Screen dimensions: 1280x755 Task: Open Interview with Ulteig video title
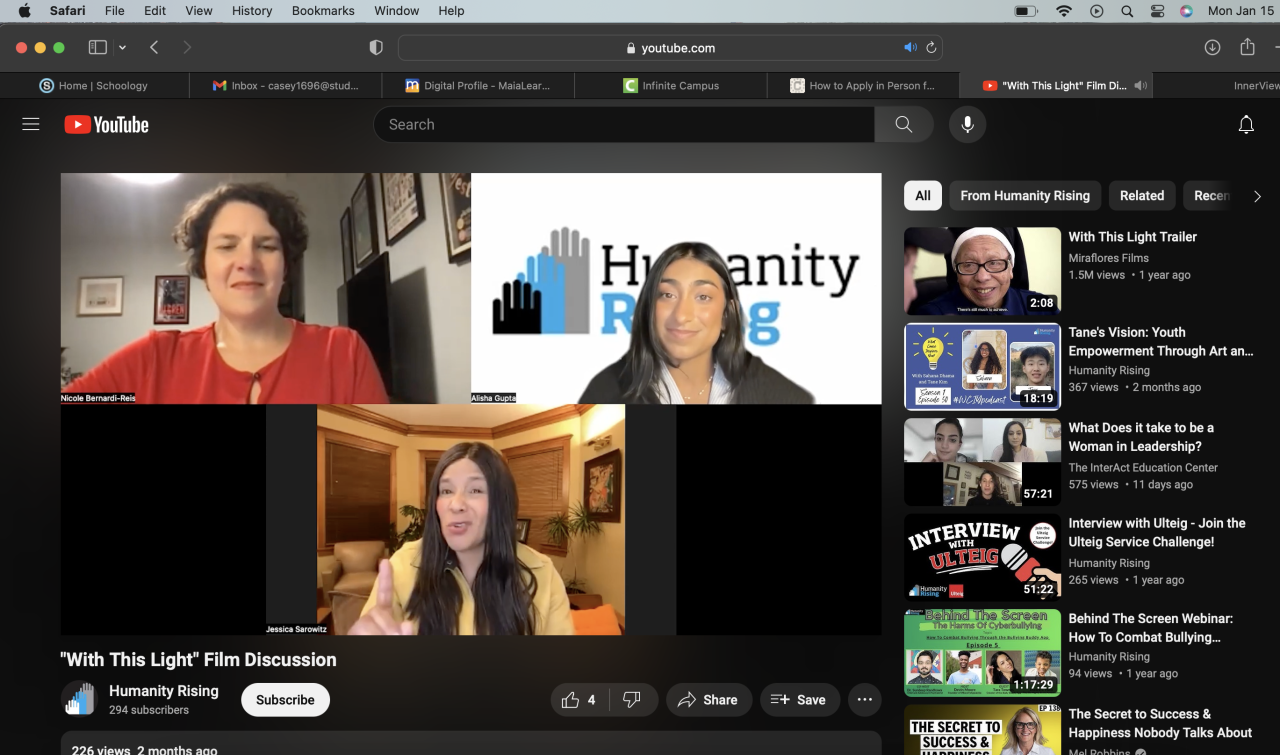tap(1157, 532)
